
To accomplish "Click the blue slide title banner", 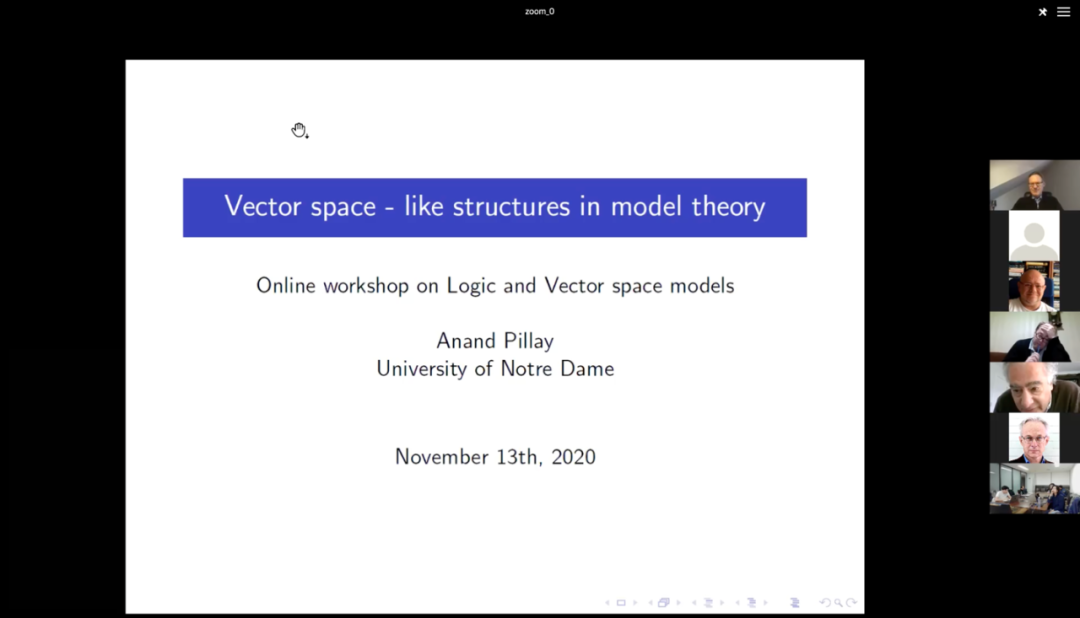I will point(495,207).
